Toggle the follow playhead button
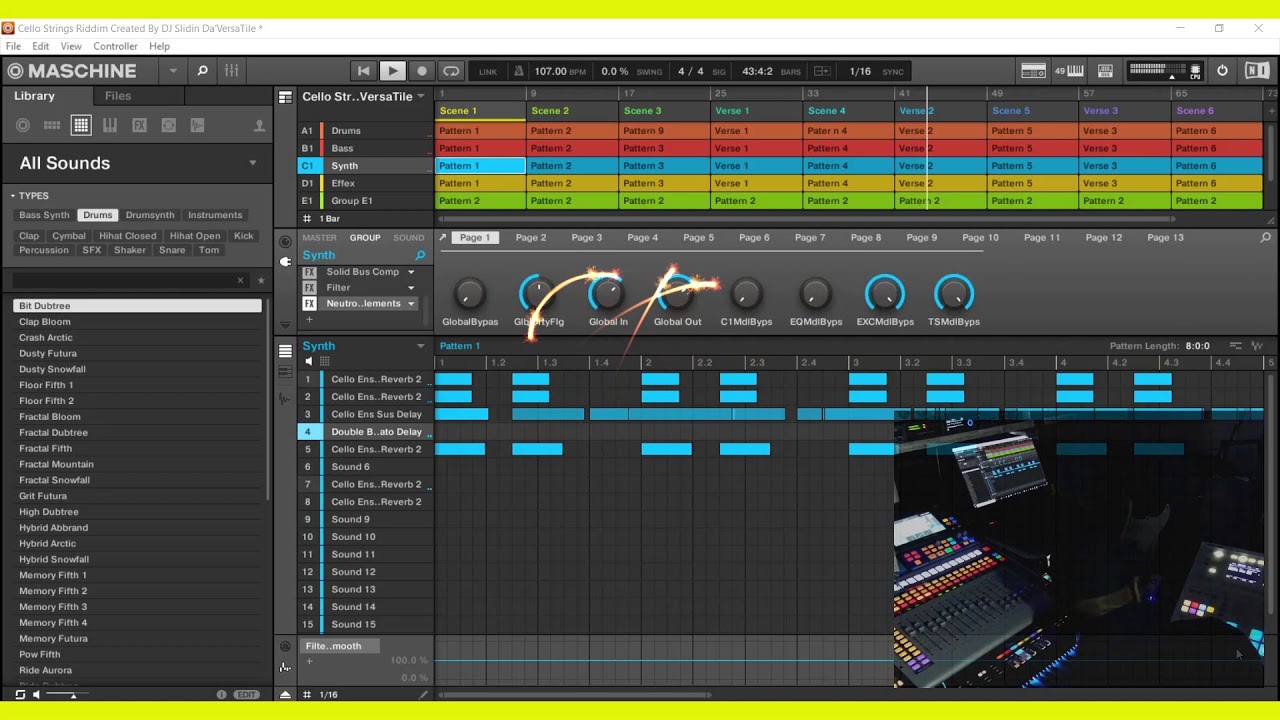This screenshot has height=720, width=1280. point(822,71)
